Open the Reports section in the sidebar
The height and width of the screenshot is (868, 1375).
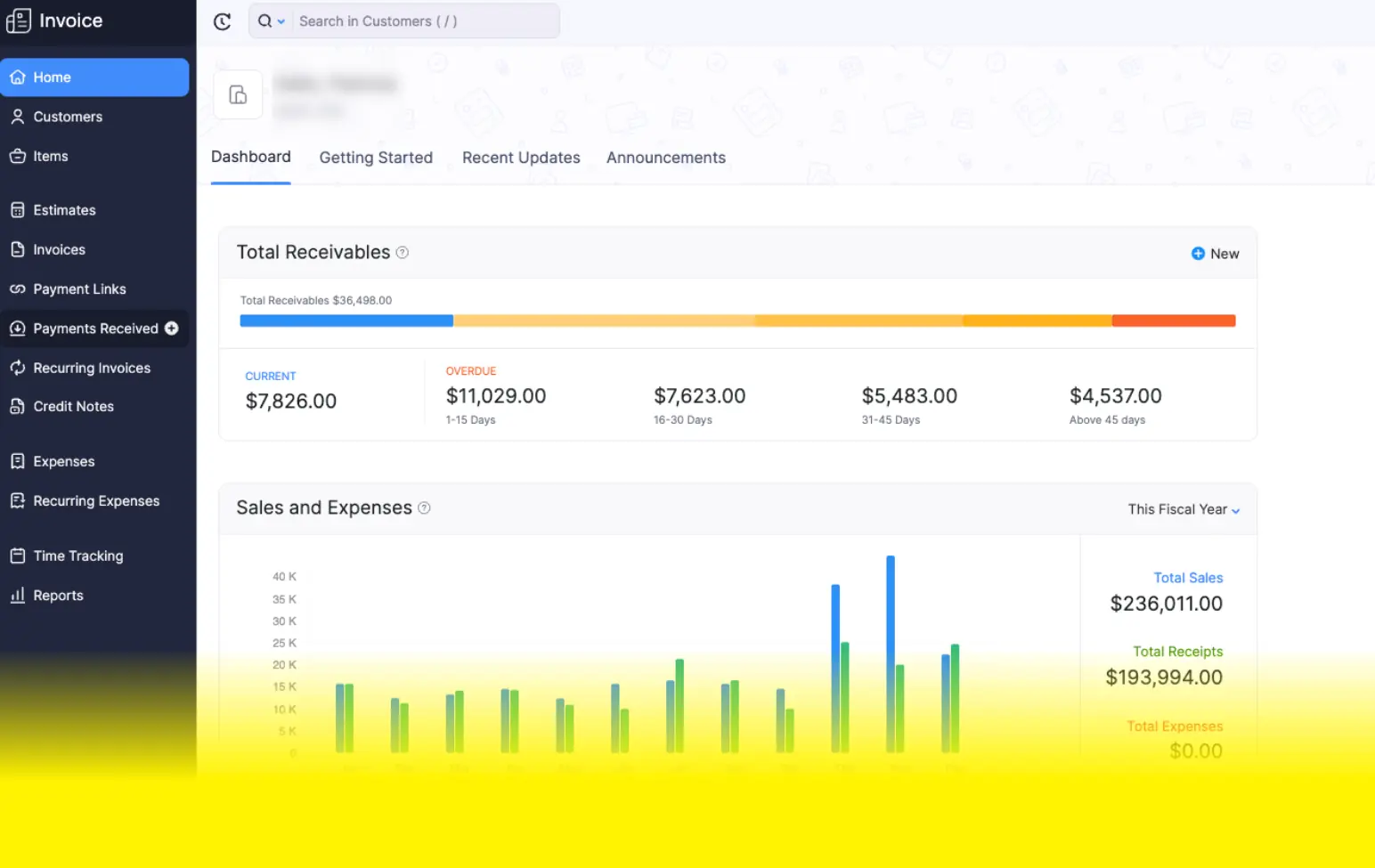point(58,596)
